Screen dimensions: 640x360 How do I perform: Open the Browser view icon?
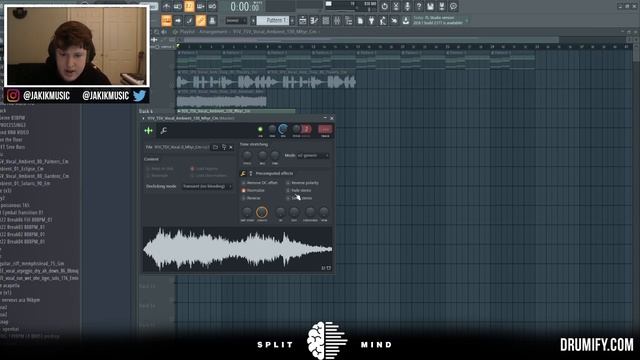click(349, 20)
